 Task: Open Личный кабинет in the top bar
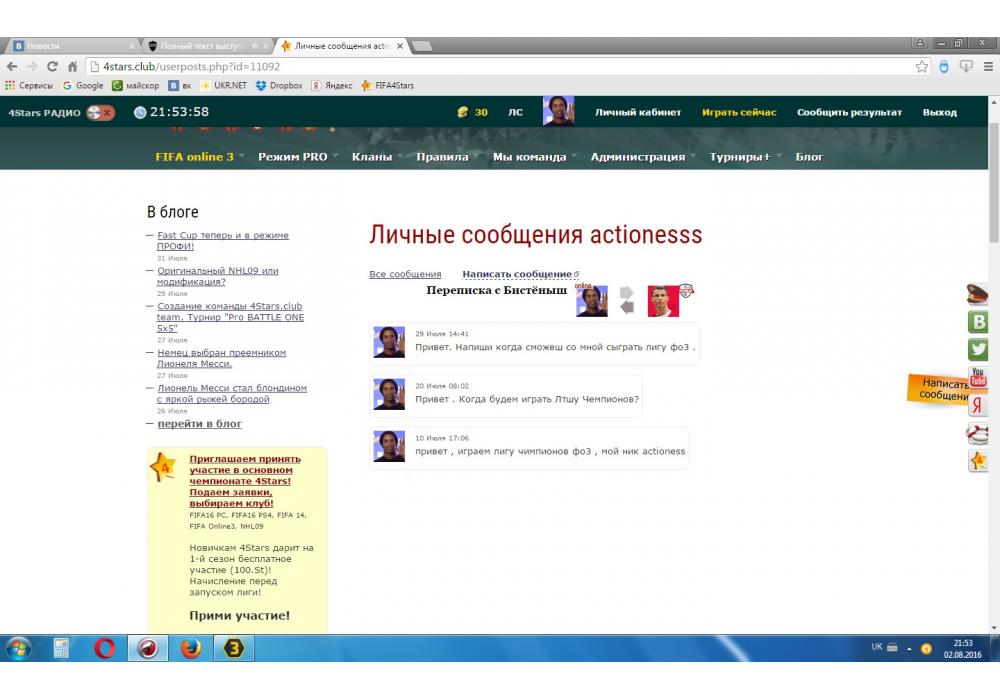click(638, 113)
